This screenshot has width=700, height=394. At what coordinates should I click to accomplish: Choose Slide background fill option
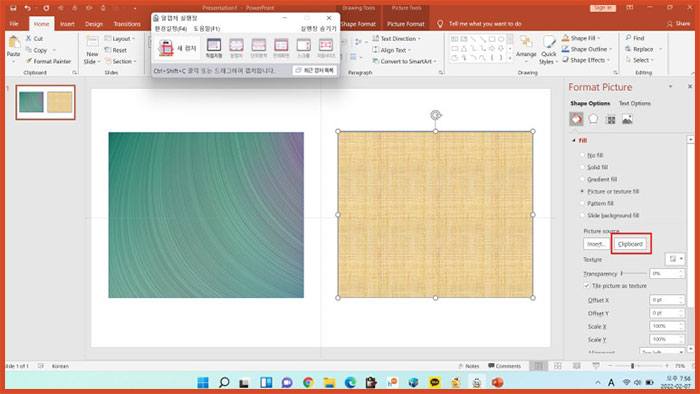pos(582,216)
